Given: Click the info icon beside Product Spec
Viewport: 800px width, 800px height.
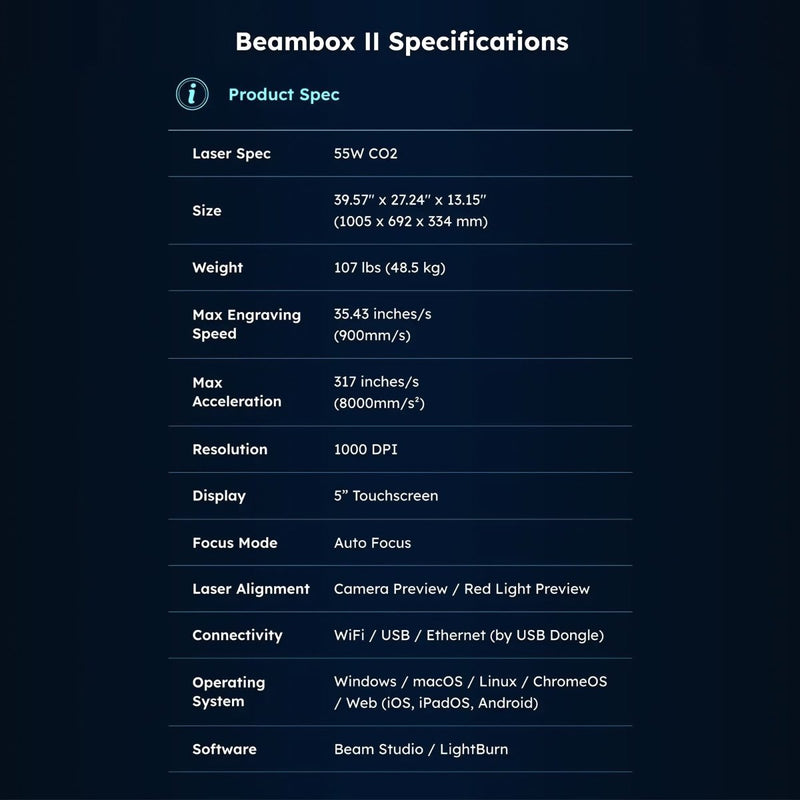Looking at the screenshot, I should click(192, 94).
